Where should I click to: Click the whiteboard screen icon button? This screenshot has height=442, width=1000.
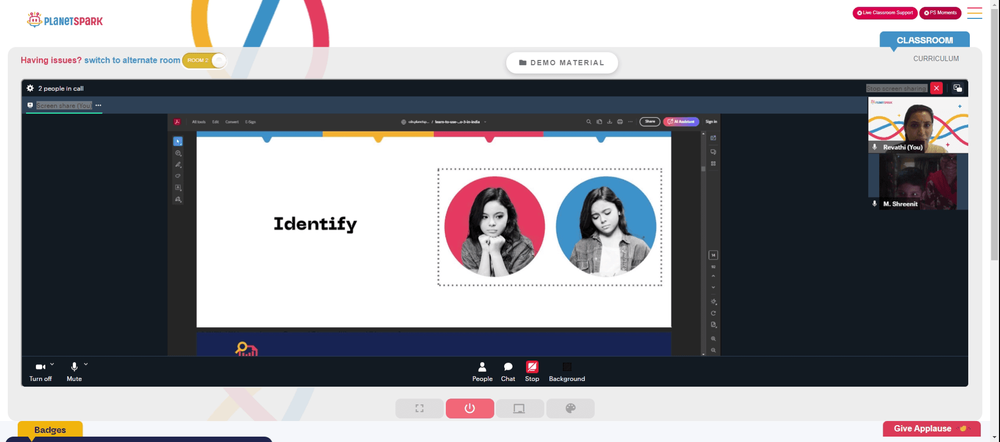pos(520,408)
